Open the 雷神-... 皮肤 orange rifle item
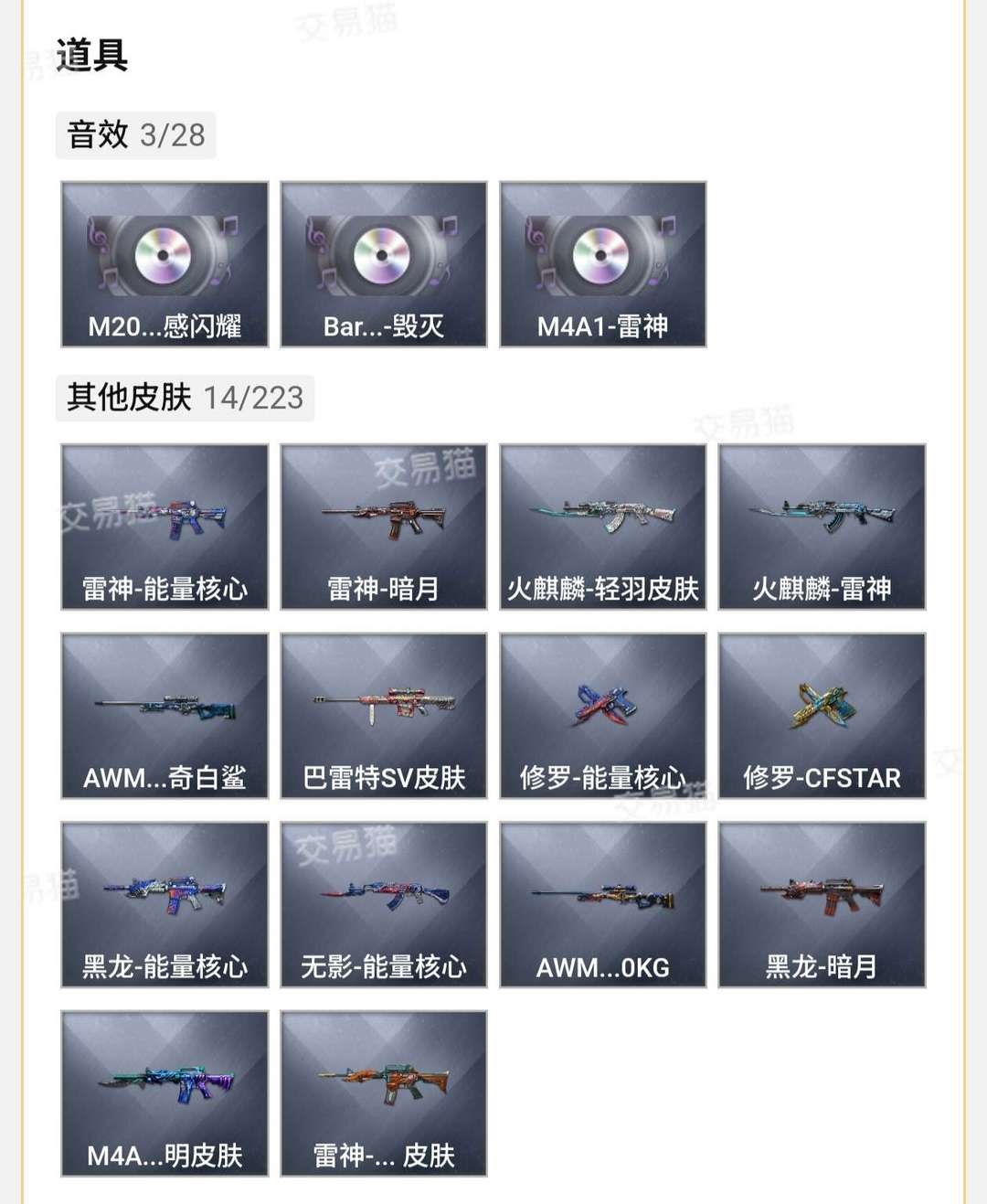This screenshot has width=987, height=1204. pos(384,1093)
